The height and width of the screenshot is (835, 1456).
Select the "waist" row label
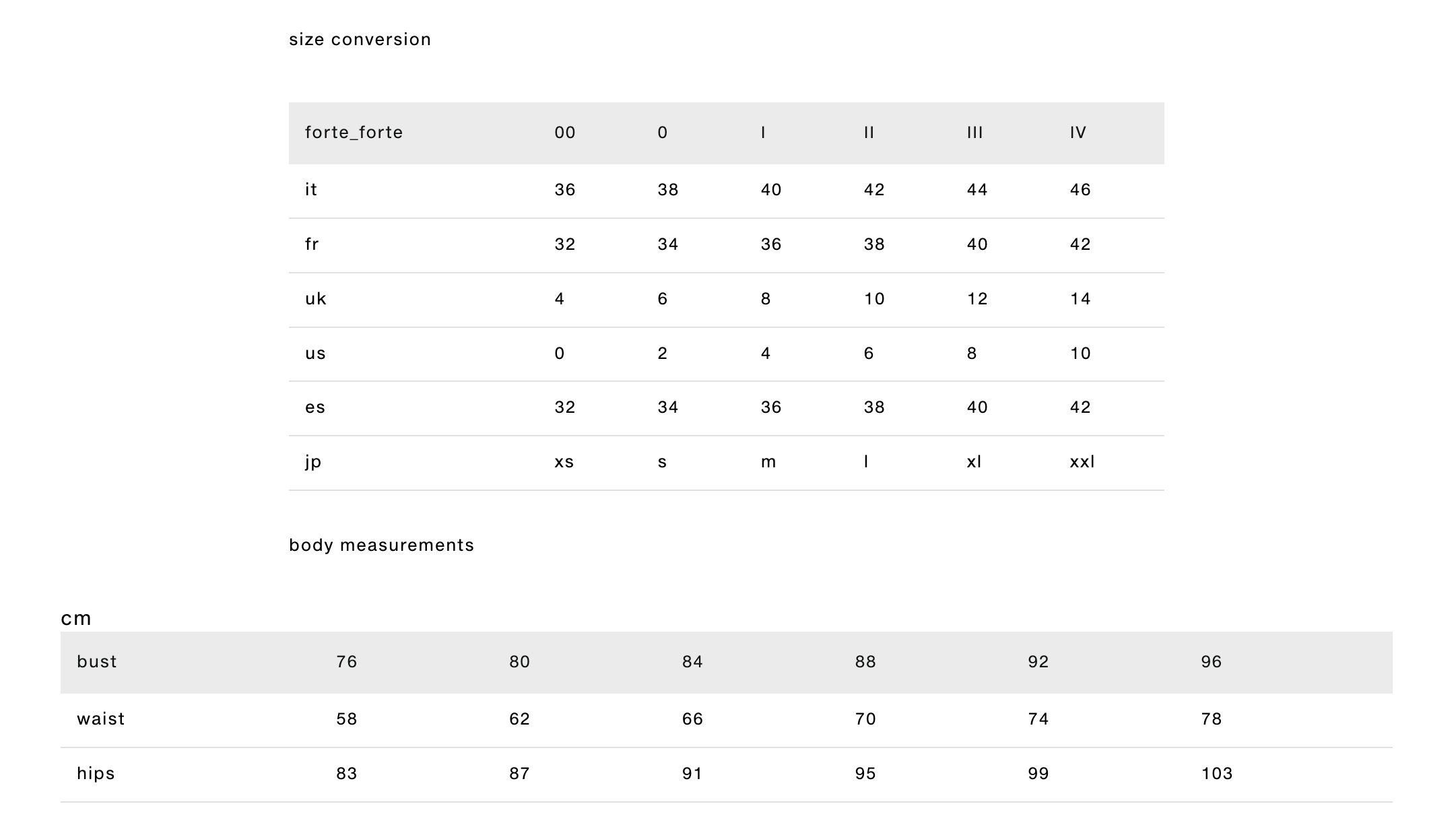101,719
